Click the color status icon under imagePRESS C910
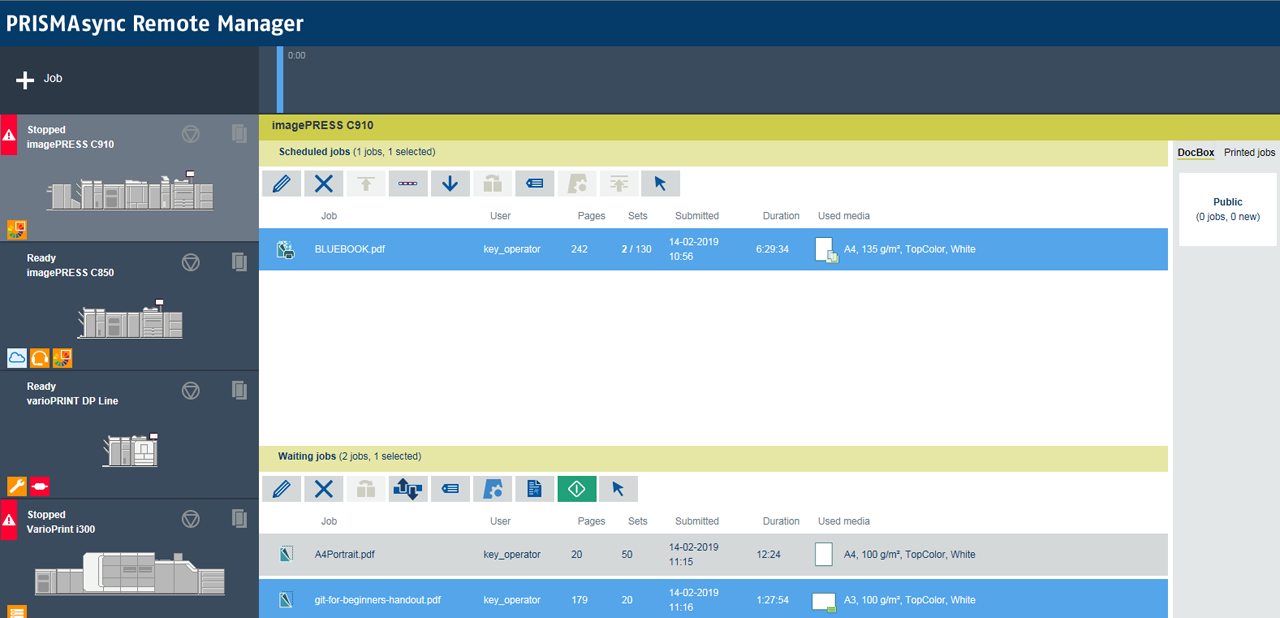 point(17,230)
